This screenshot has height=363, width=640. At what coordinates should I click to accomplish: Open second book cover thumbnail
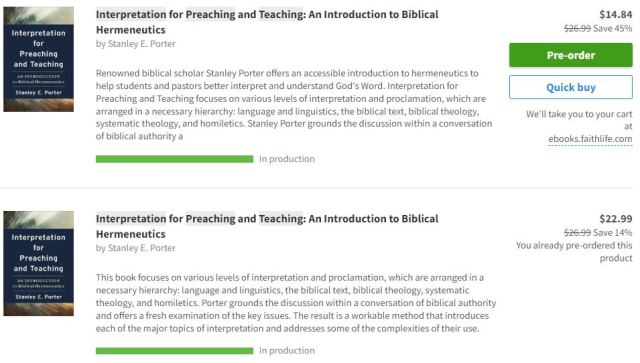tap(39, 263)
